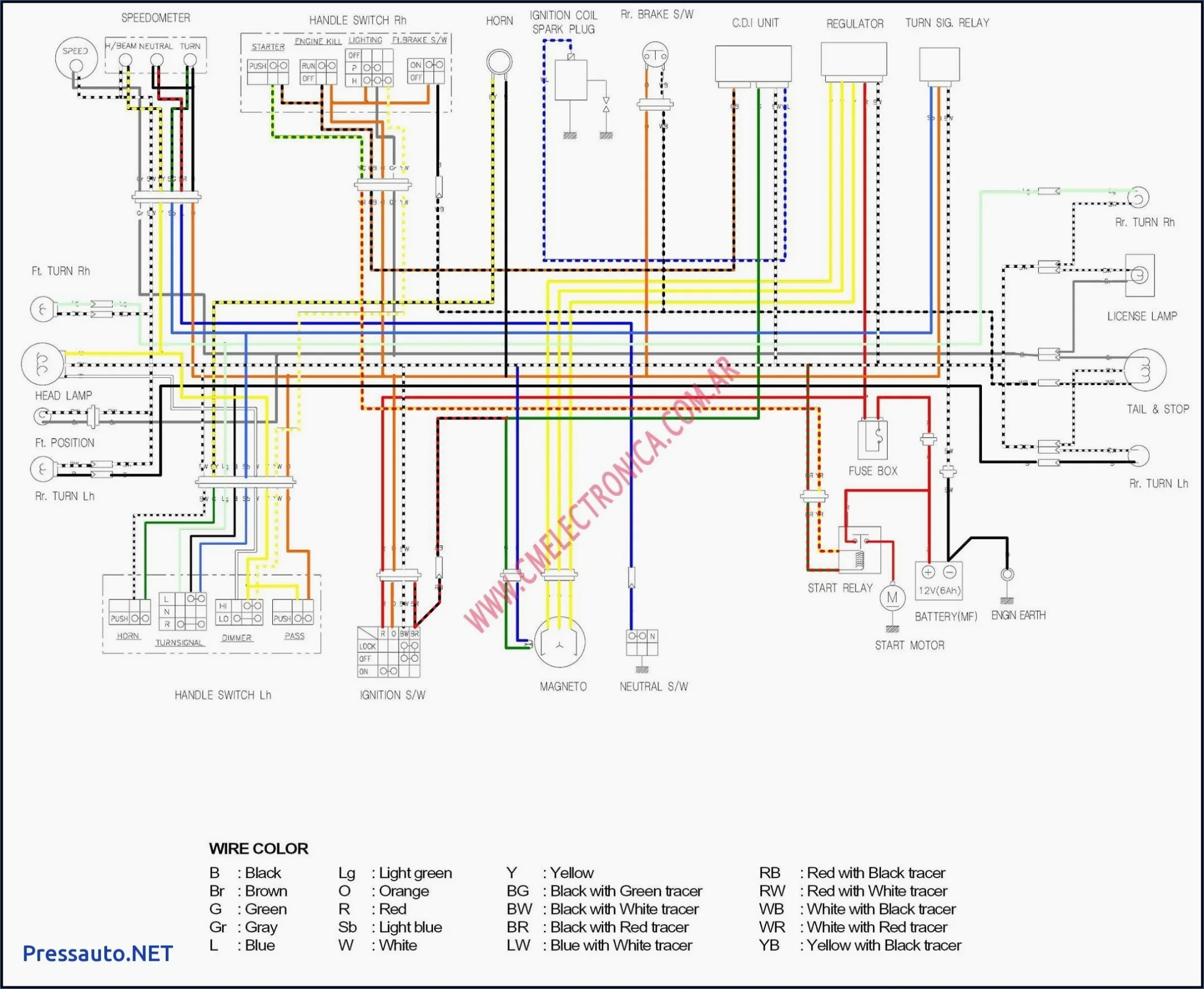Click the 'W : White' legend entry

pos(378,946)
